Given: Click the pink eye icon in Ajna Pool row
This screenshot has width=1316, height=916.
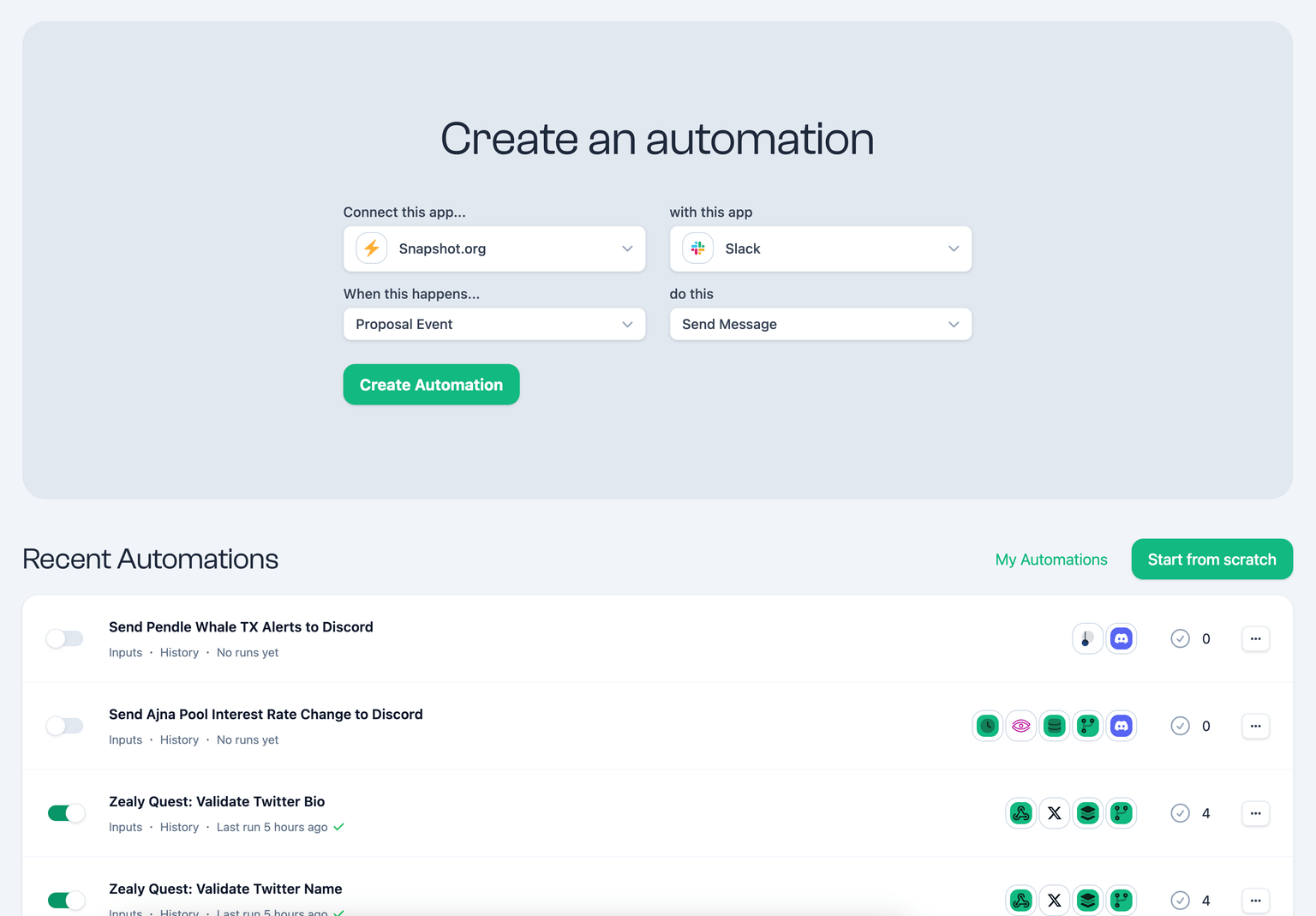Looking at the screenshot, I should point(1021,726).
